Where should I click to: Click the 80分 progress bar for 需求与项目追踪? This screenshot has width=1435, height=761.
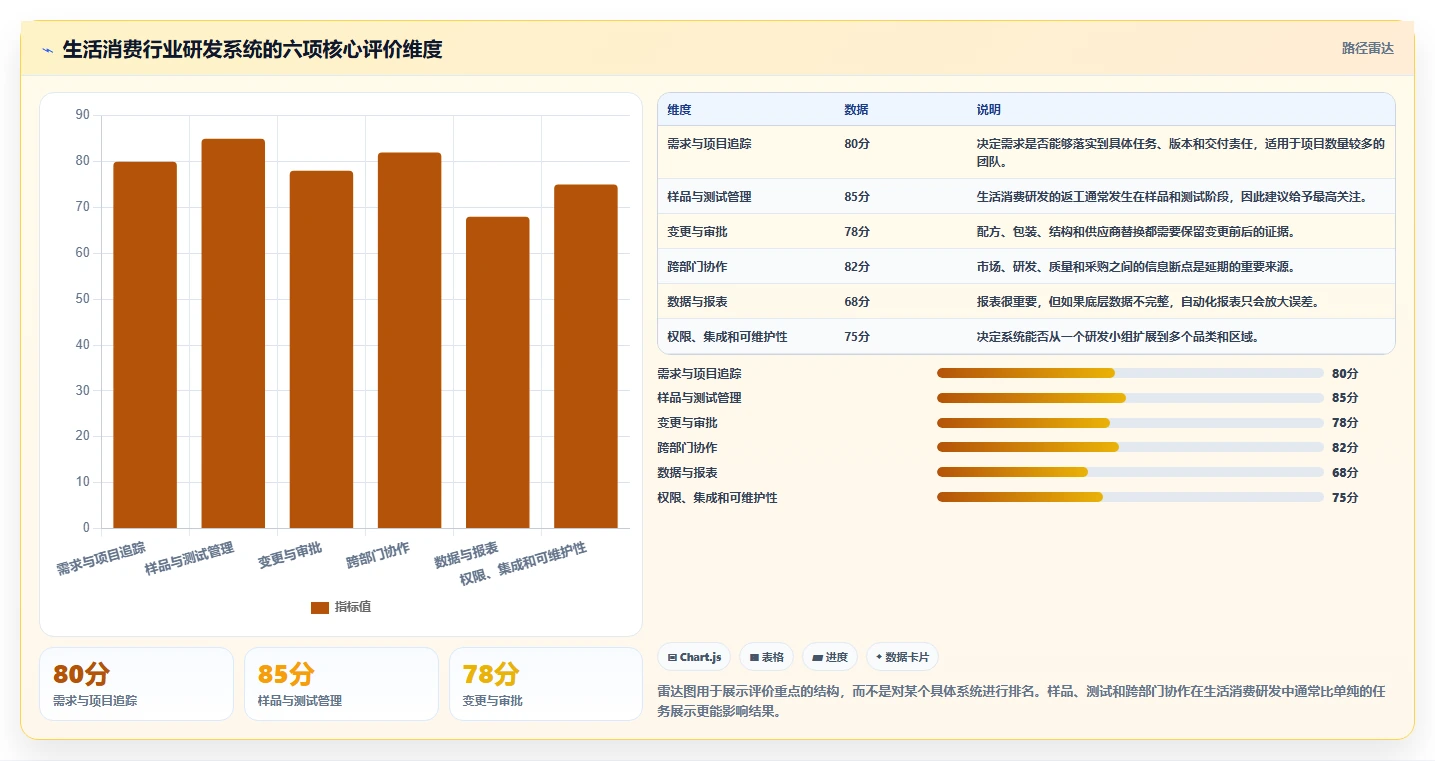tap(1130, 373)
